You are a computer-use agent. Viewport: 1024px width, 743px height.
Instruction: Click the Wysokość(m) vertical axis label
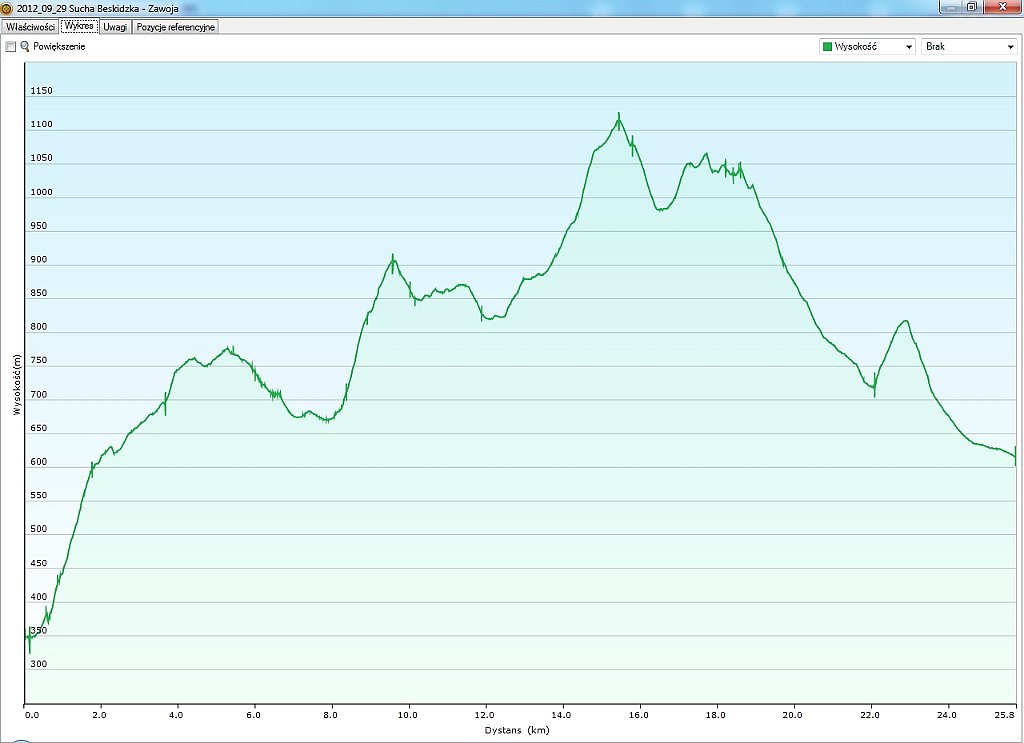[17, 385]
